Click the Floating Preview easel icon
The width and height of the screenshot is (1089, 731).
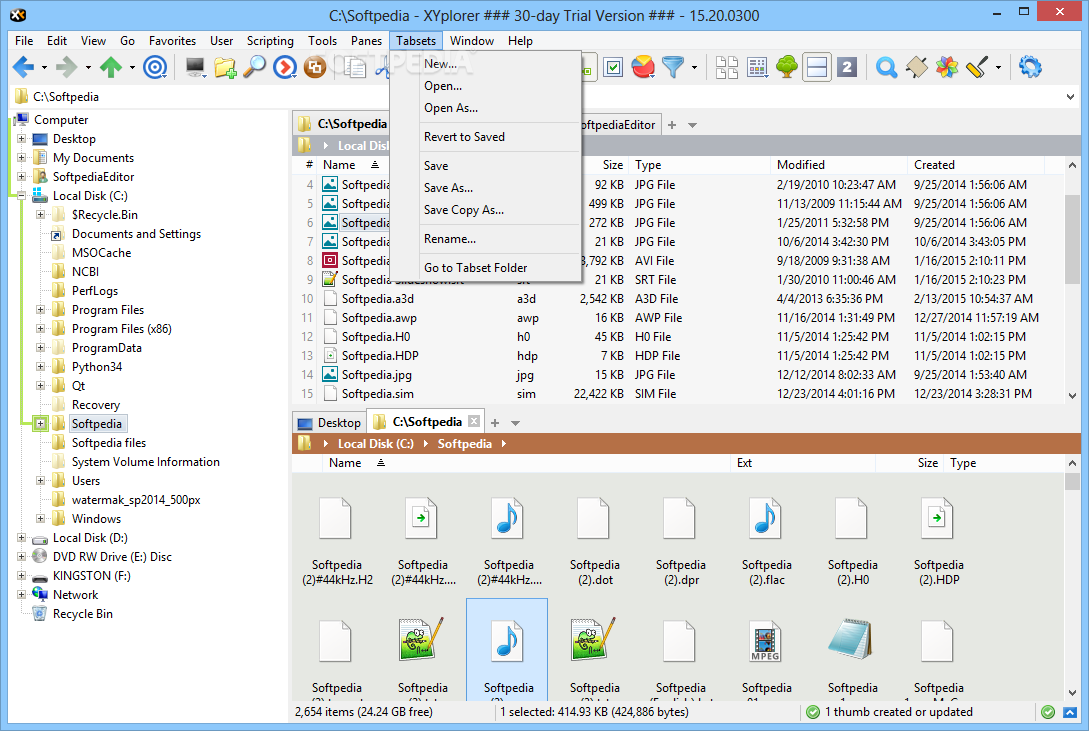pos(917,67)
